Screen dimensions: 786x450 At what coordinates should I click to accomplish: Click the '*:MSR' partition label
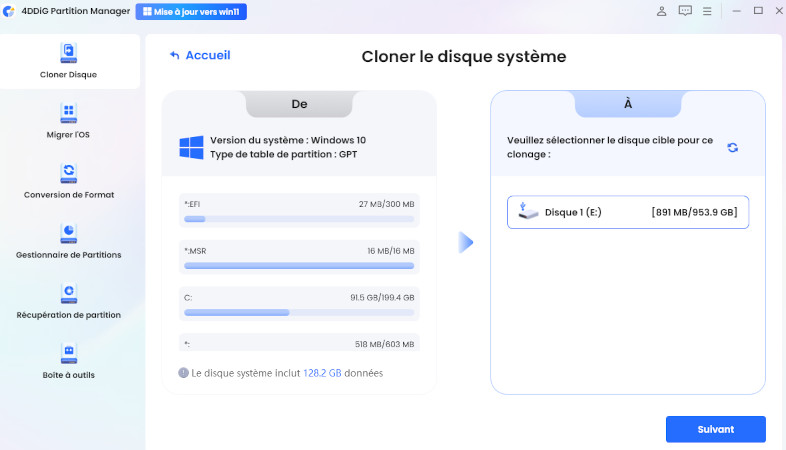[195, 251]
